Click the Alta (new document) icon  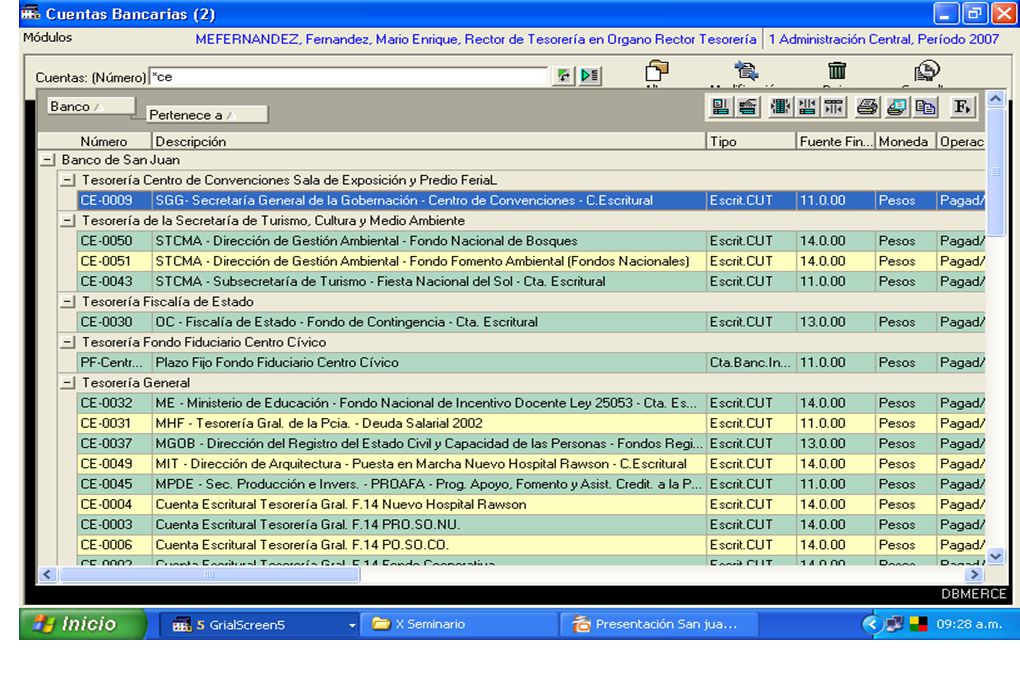656,70
